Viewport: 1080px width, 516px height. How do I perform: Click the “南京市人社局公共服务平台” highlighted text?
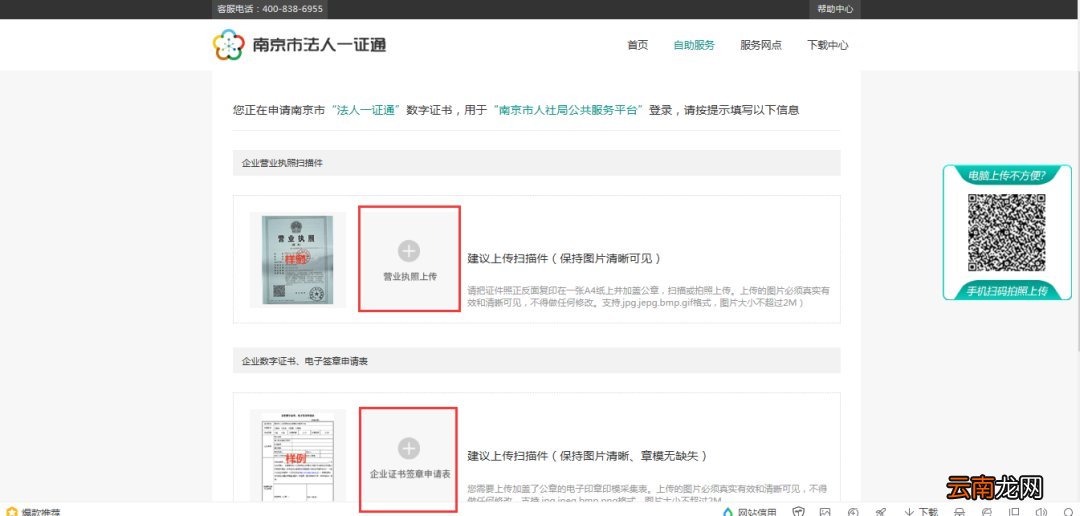(x=569, y=110)
